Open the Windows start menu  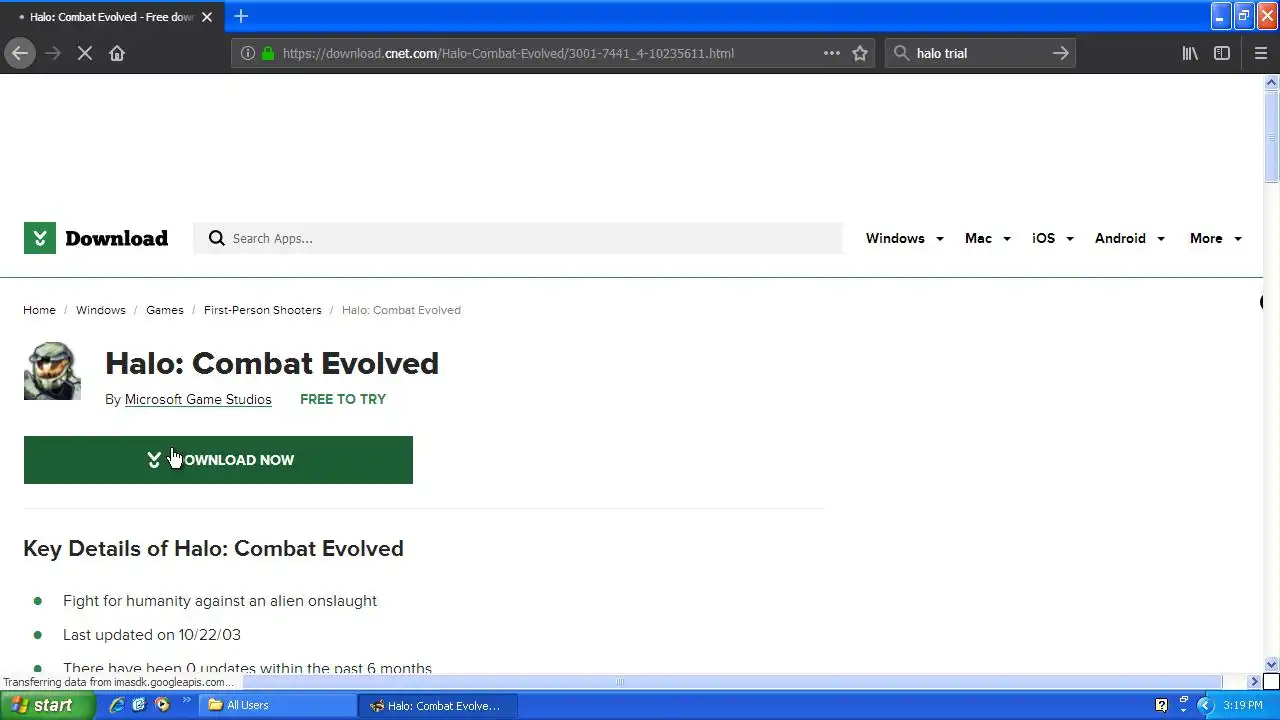[x=47, y=705]
